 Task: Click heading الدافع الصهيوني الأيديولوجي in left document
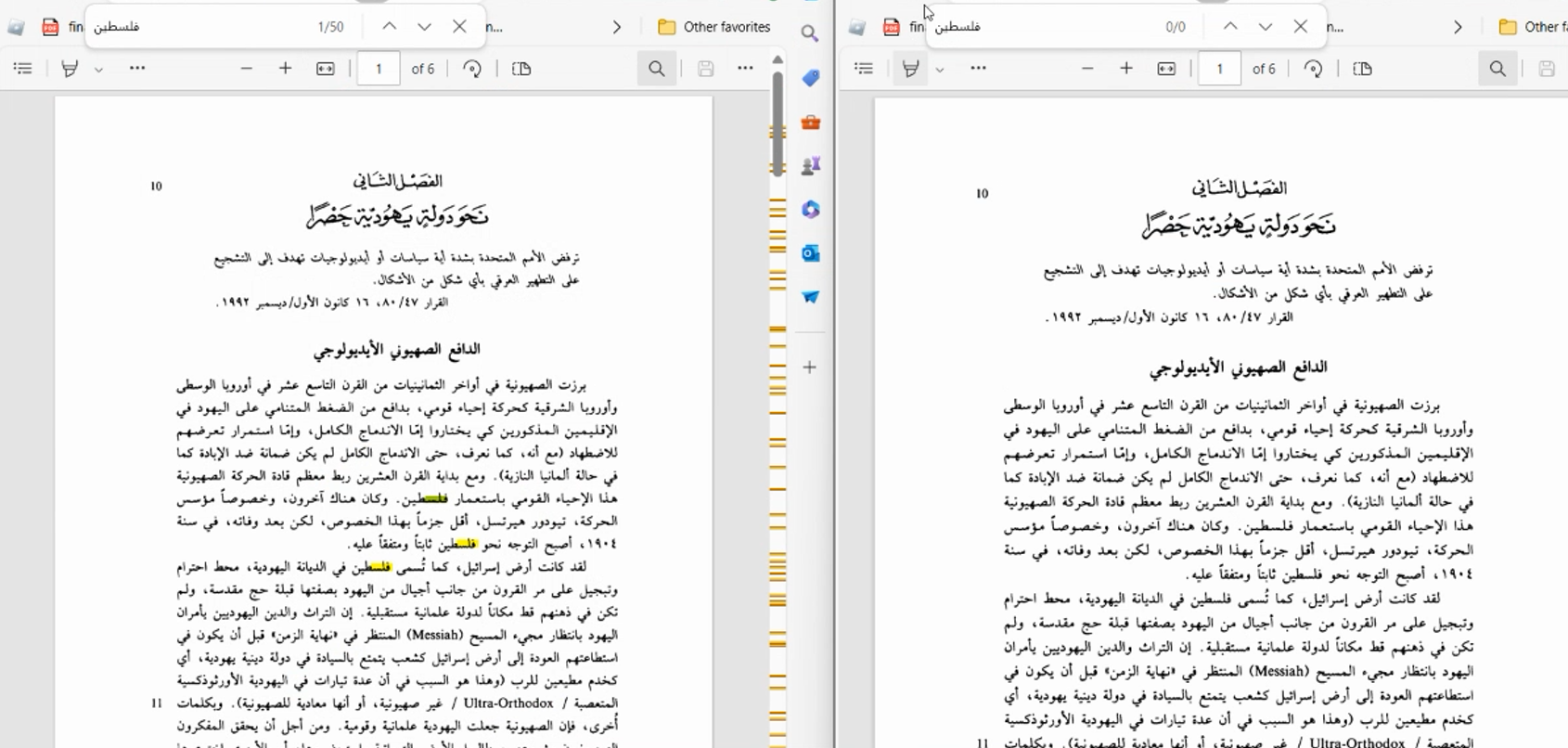coord(397,350)
